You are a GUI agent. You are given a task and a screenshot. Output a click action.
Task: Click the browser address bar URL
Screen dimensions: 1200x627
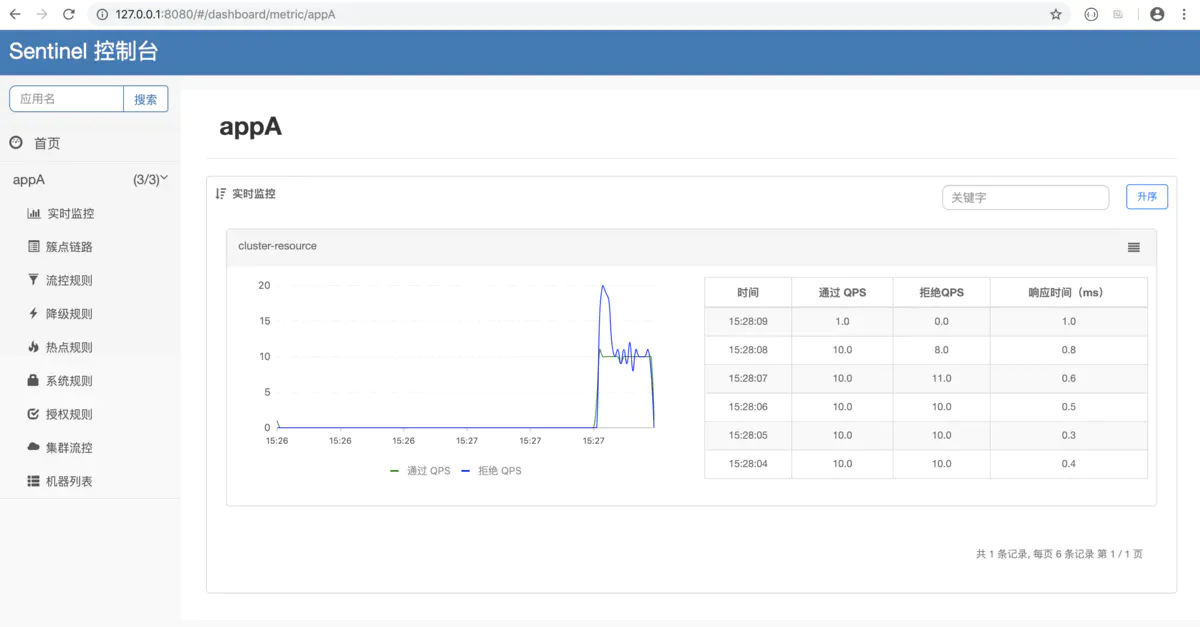[x=225, y=15]
